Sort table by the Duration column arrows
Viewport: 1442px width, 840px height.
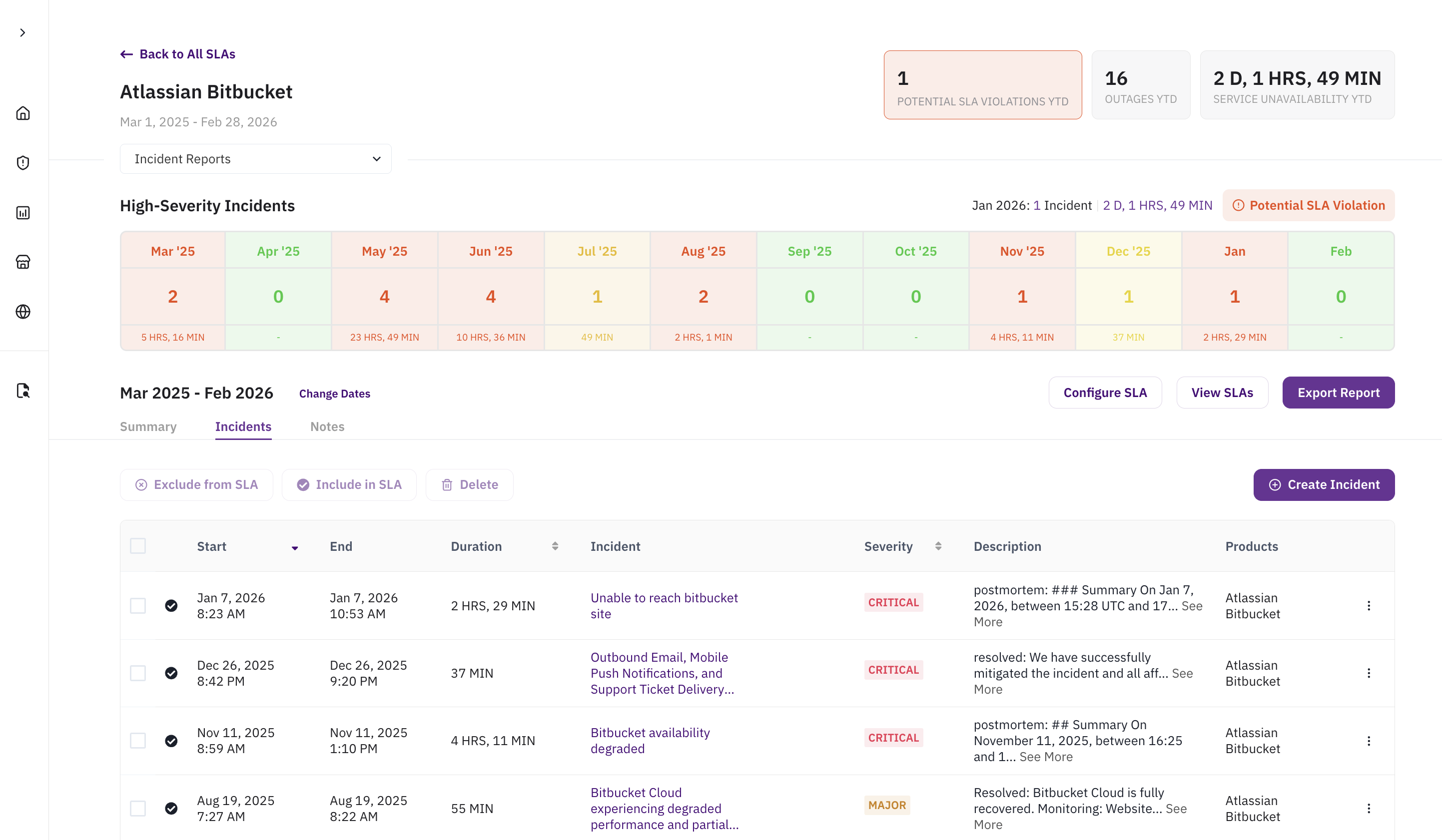[555, 546]
